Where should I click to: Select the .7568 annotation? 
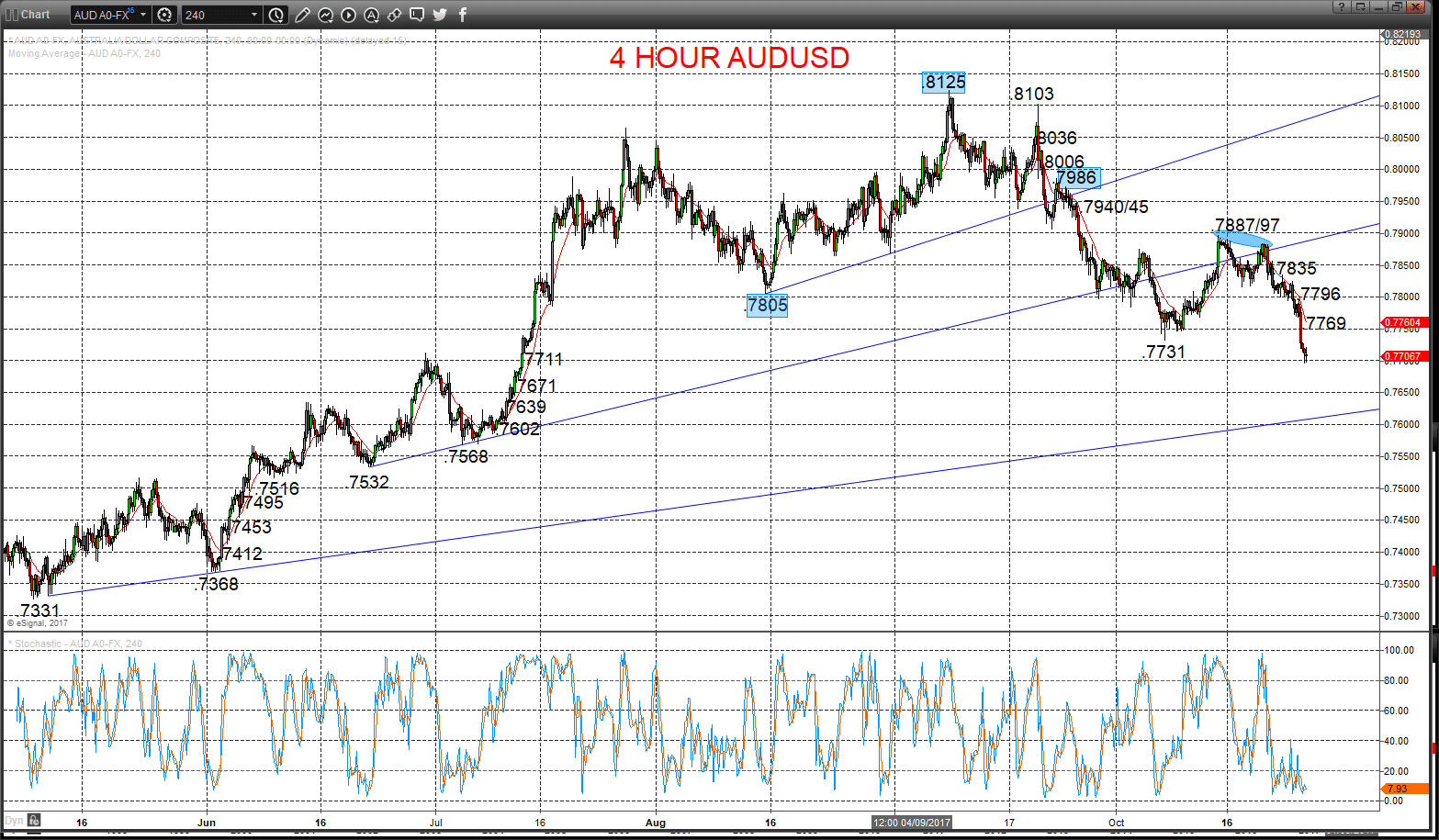click(466, 456)
